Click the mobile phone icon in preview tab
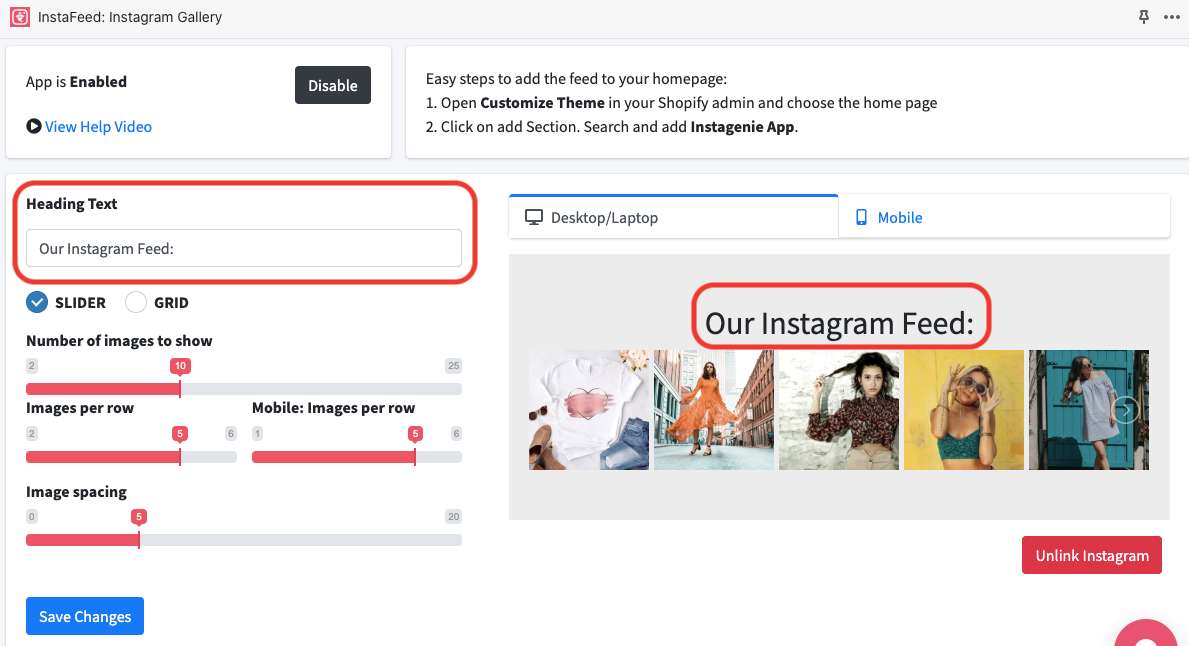This screenshot has height=646, width=1189. [x=862, y=217]
